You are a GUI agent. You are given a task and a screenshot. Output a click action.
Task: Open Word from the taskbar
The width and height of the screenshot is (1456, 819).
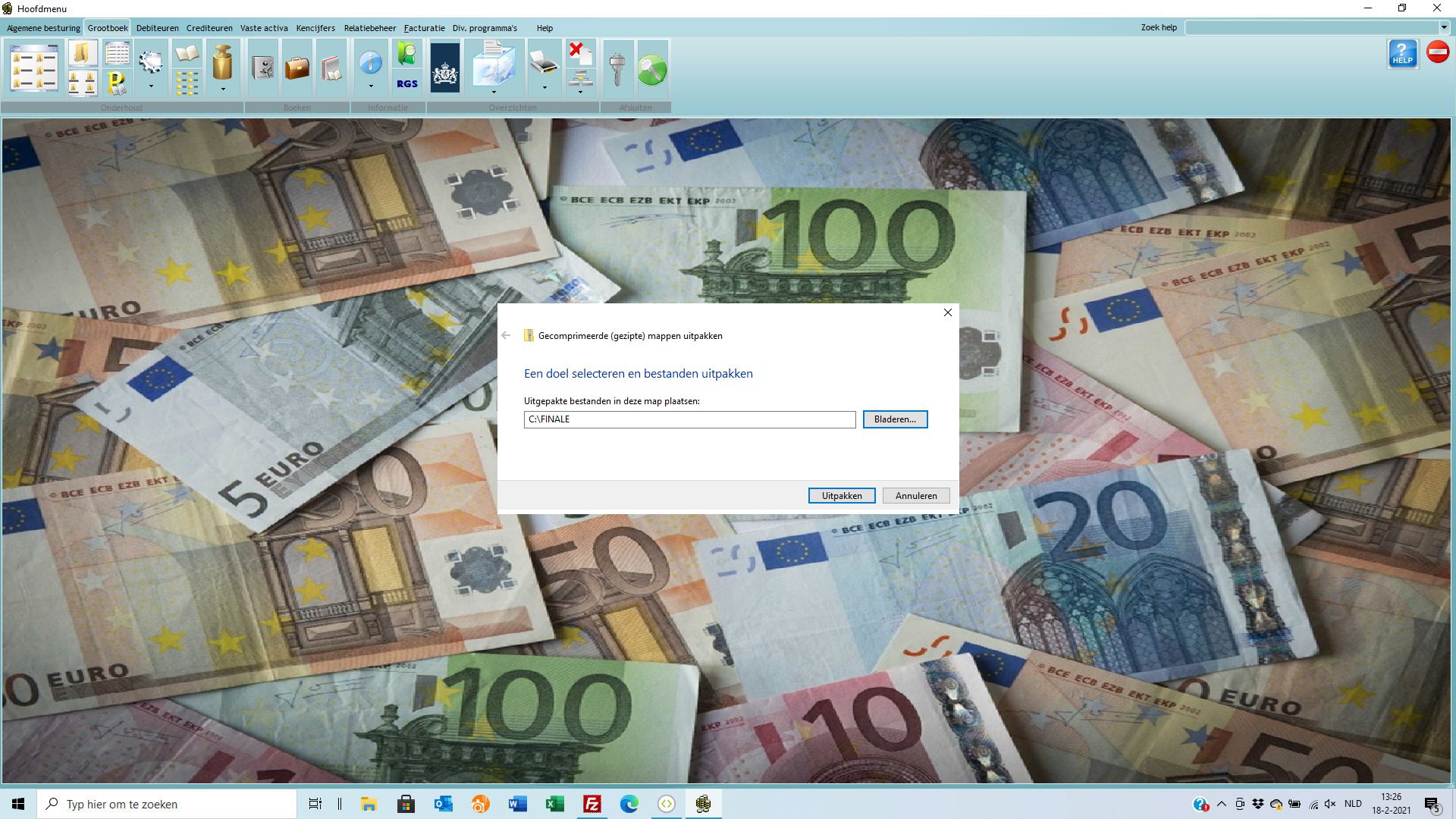point(518,804)
